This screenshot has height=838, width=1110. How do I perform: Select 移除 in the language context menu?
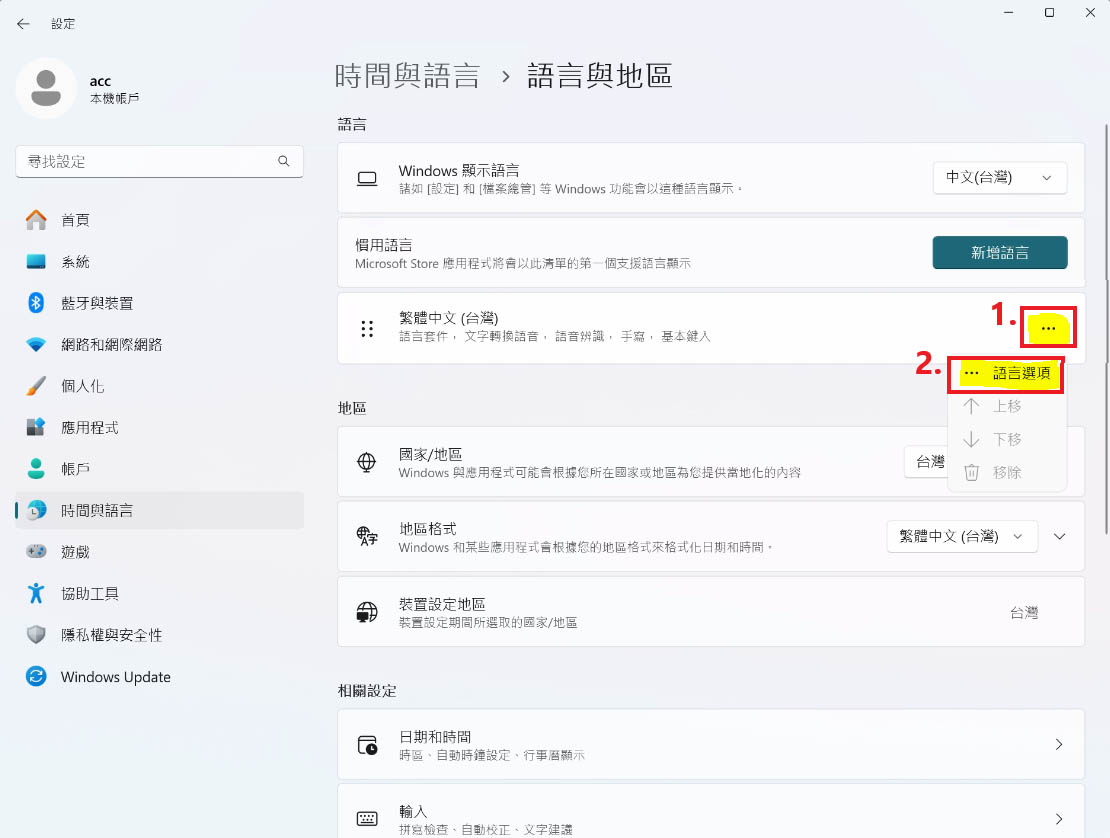pyautogui.click(x=1006, y=472)
